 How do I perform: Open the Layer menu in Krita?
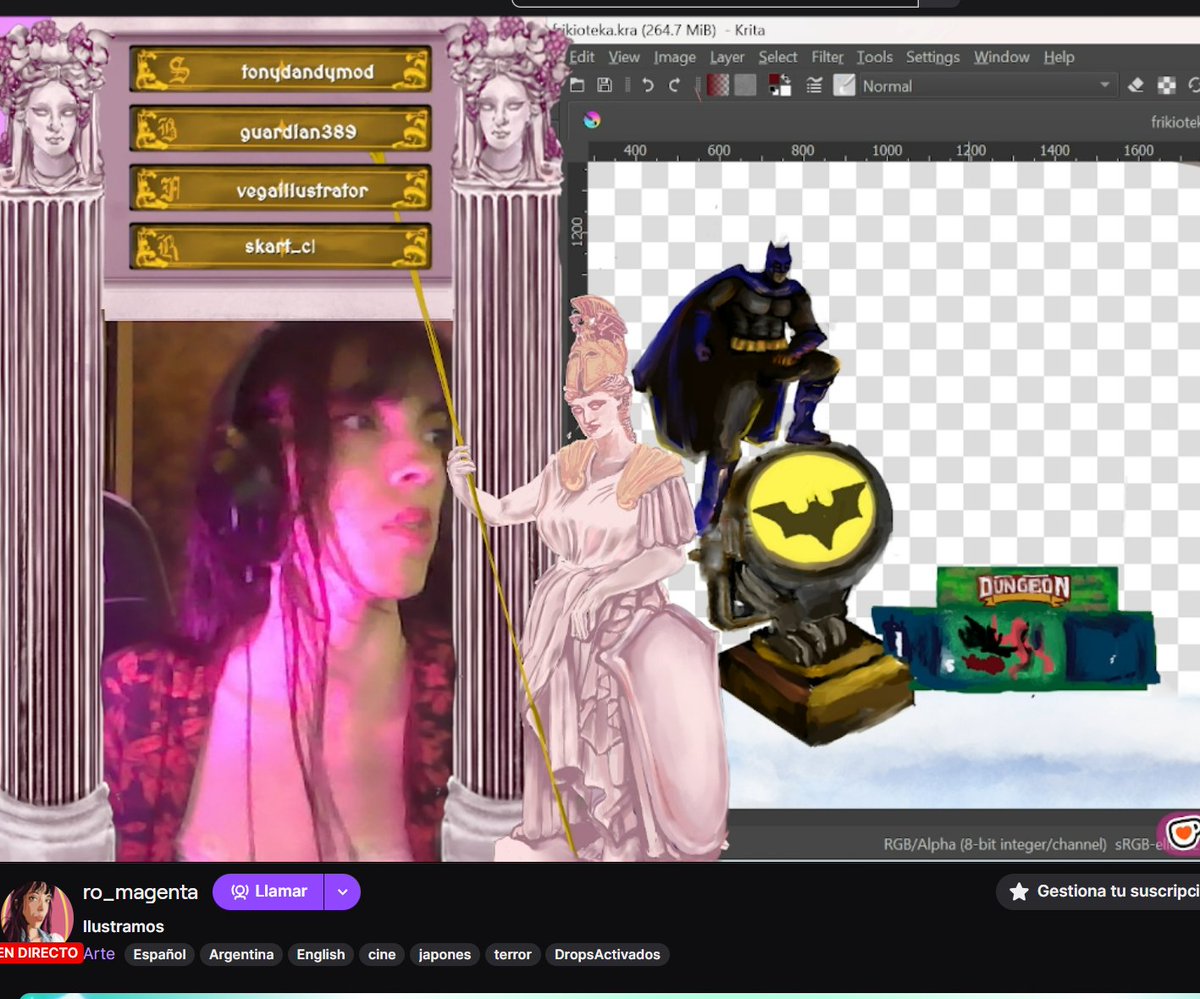point(728,57)
